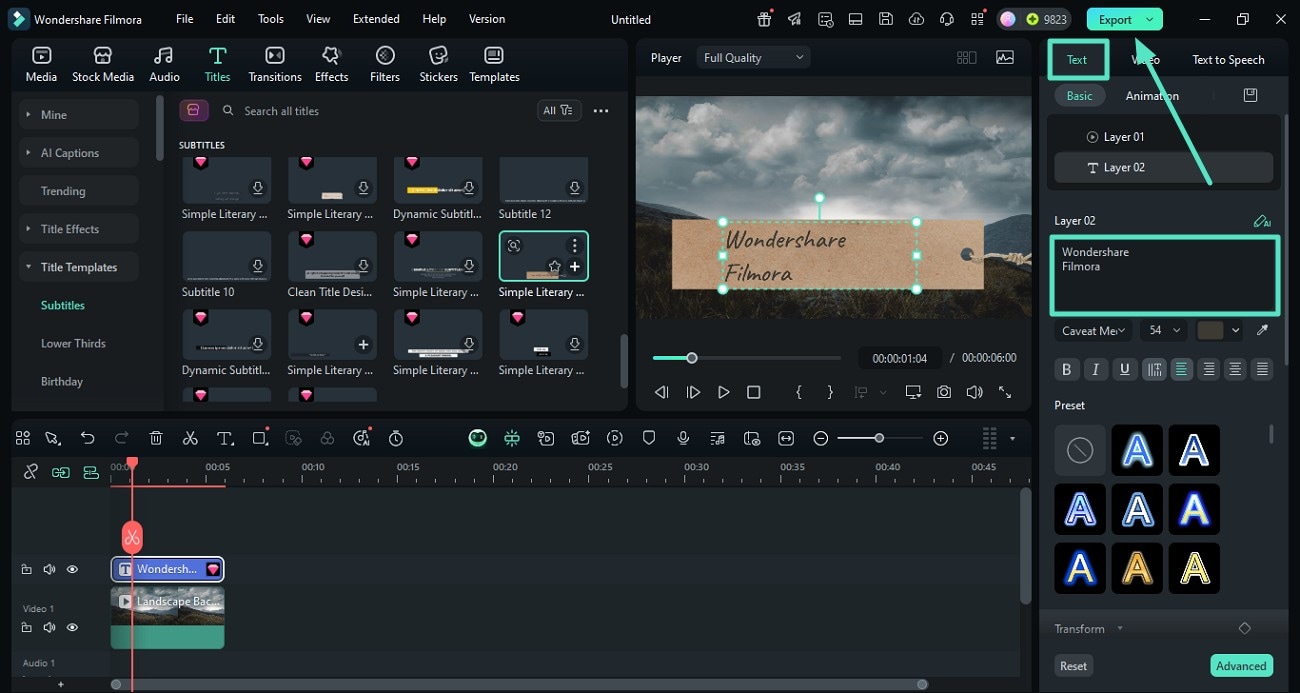Toggle Bold text formatting
This screenshot has height=693, width=1300.
1066,369
